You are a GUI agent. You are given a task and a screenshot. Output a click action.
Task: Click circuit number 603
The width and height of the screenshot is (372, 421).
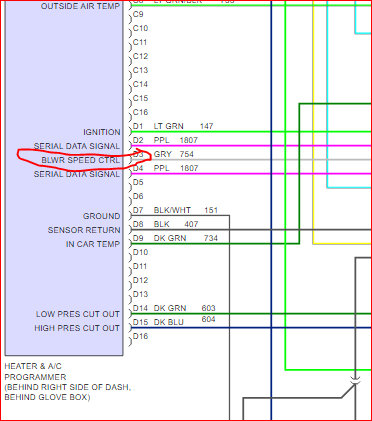click(208, 308)
